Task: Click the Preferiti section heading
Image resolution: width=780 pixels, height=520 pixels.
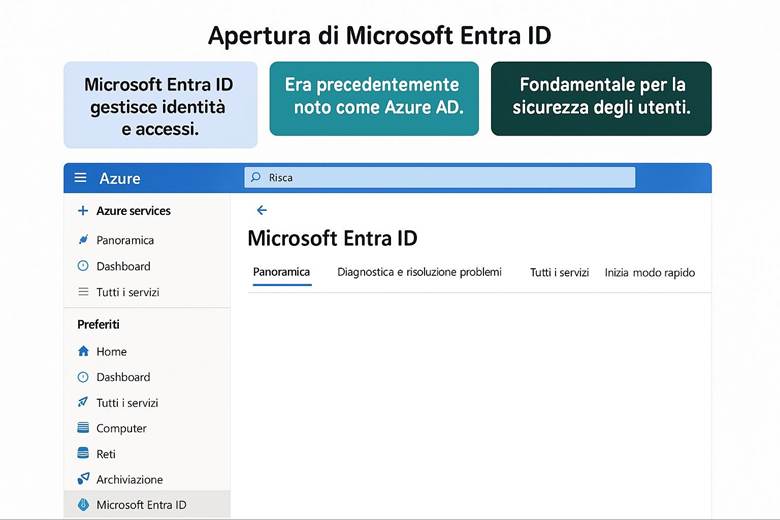Action: (x=98, y=324)
